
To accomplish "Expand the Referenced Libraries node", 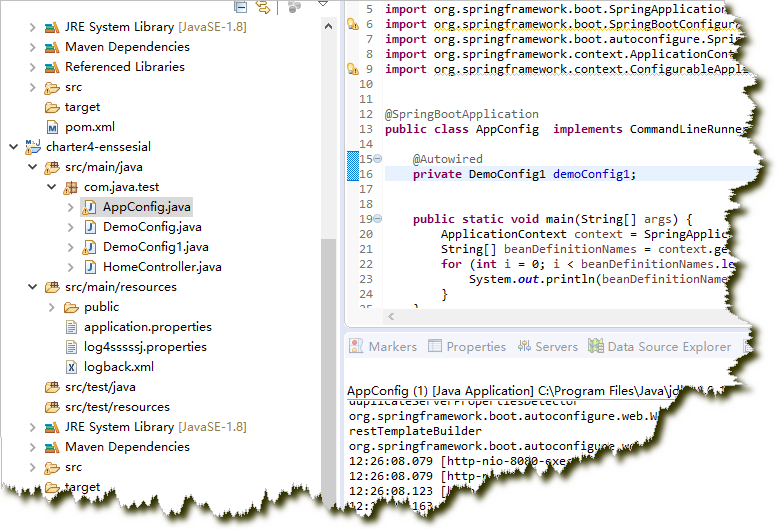I will click(x=32, y=67).
